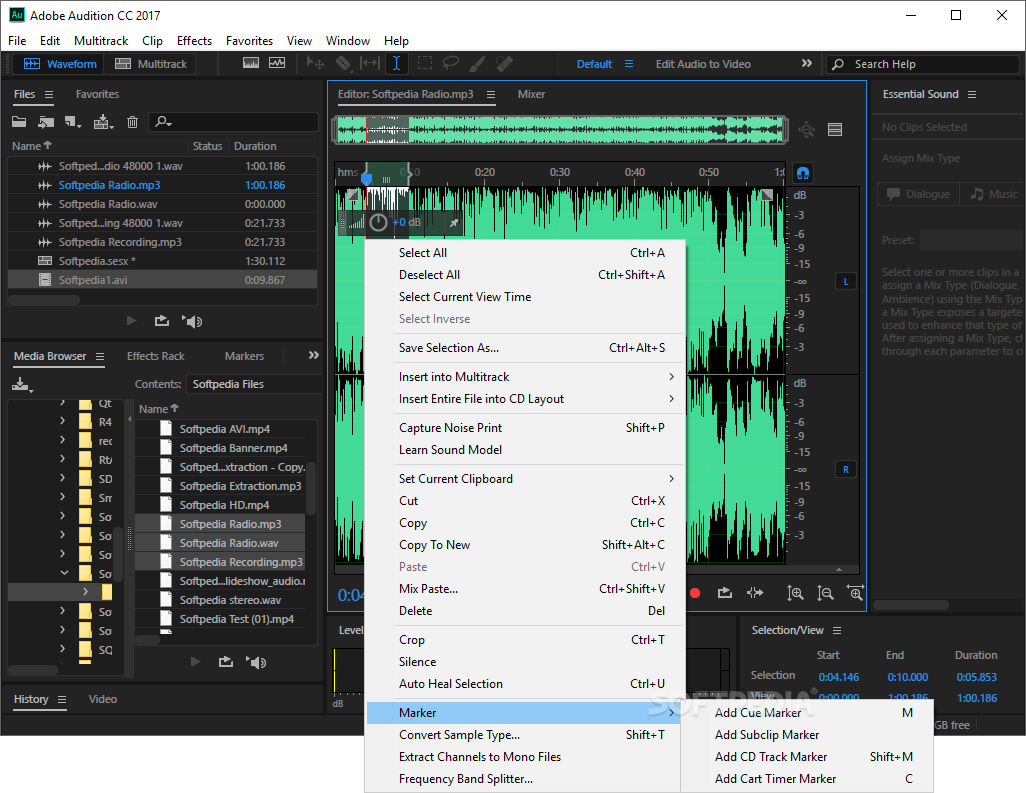
Task: Toggle Auto-Play speaker in Files panel
Action: (192, 321)
